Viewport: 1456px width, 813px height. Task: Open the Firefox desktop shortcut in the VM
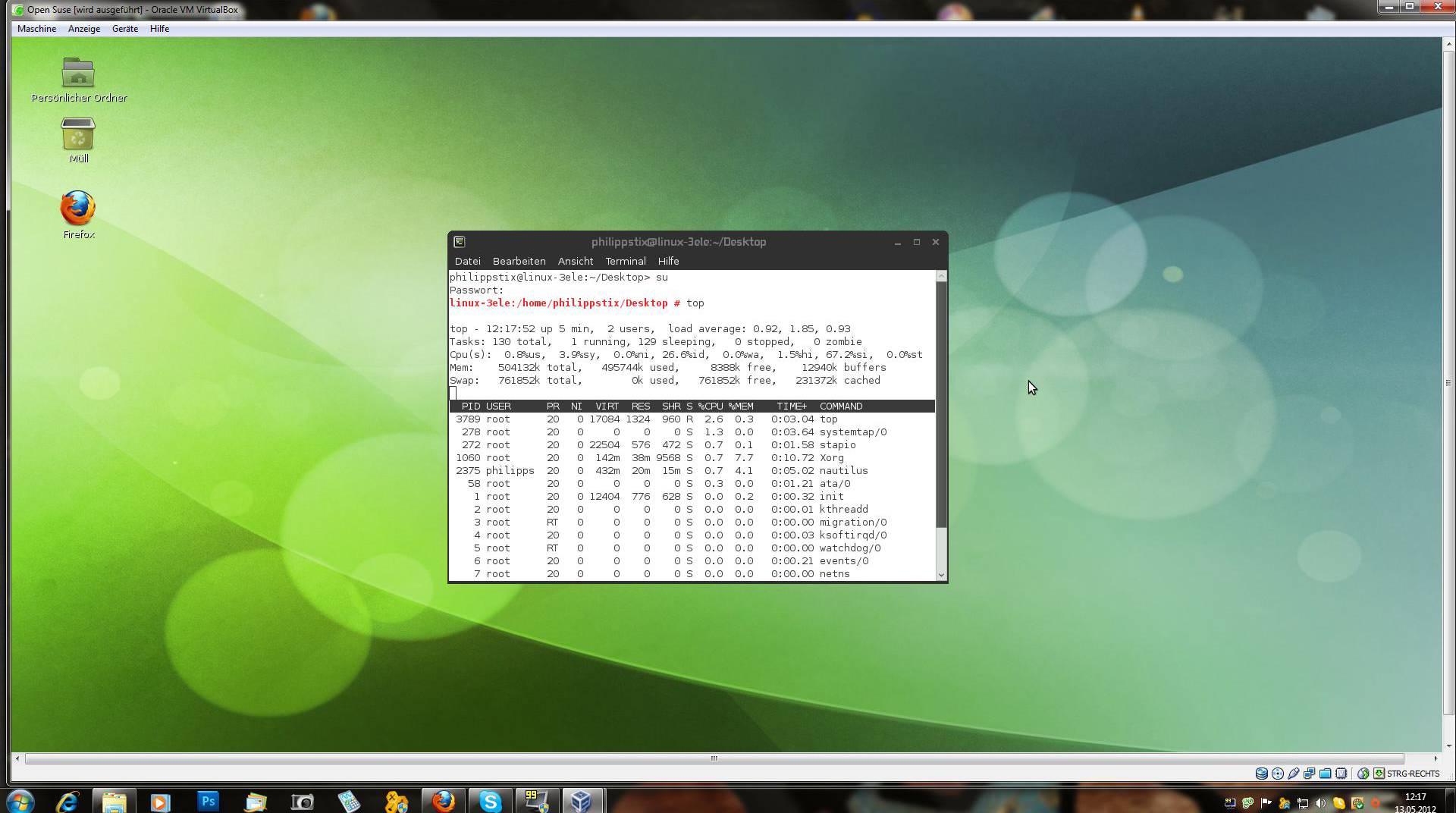[x=78, y=209]
